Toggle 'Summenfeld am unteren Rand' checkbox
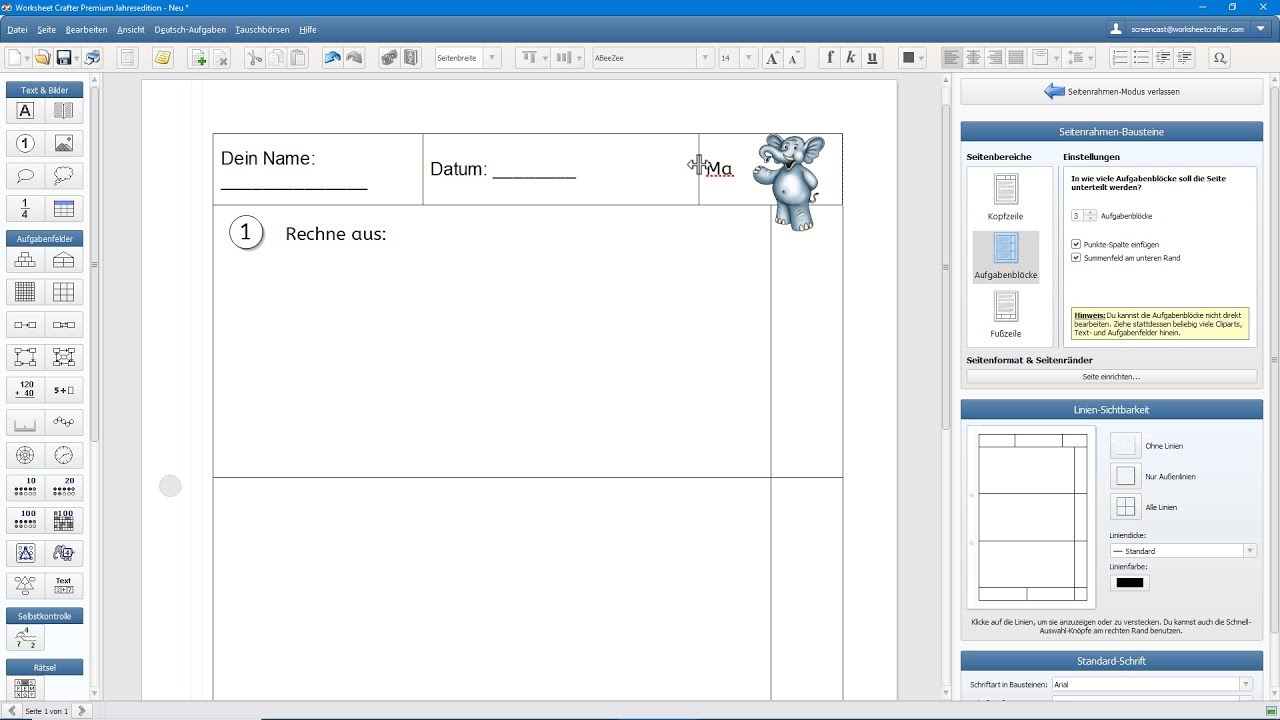 tap(1076, 258)
